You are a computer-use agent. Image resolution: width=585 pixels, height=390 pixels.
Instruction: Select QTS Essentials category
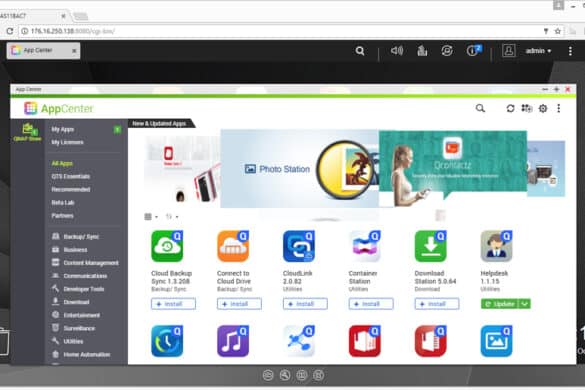[71, 177]
